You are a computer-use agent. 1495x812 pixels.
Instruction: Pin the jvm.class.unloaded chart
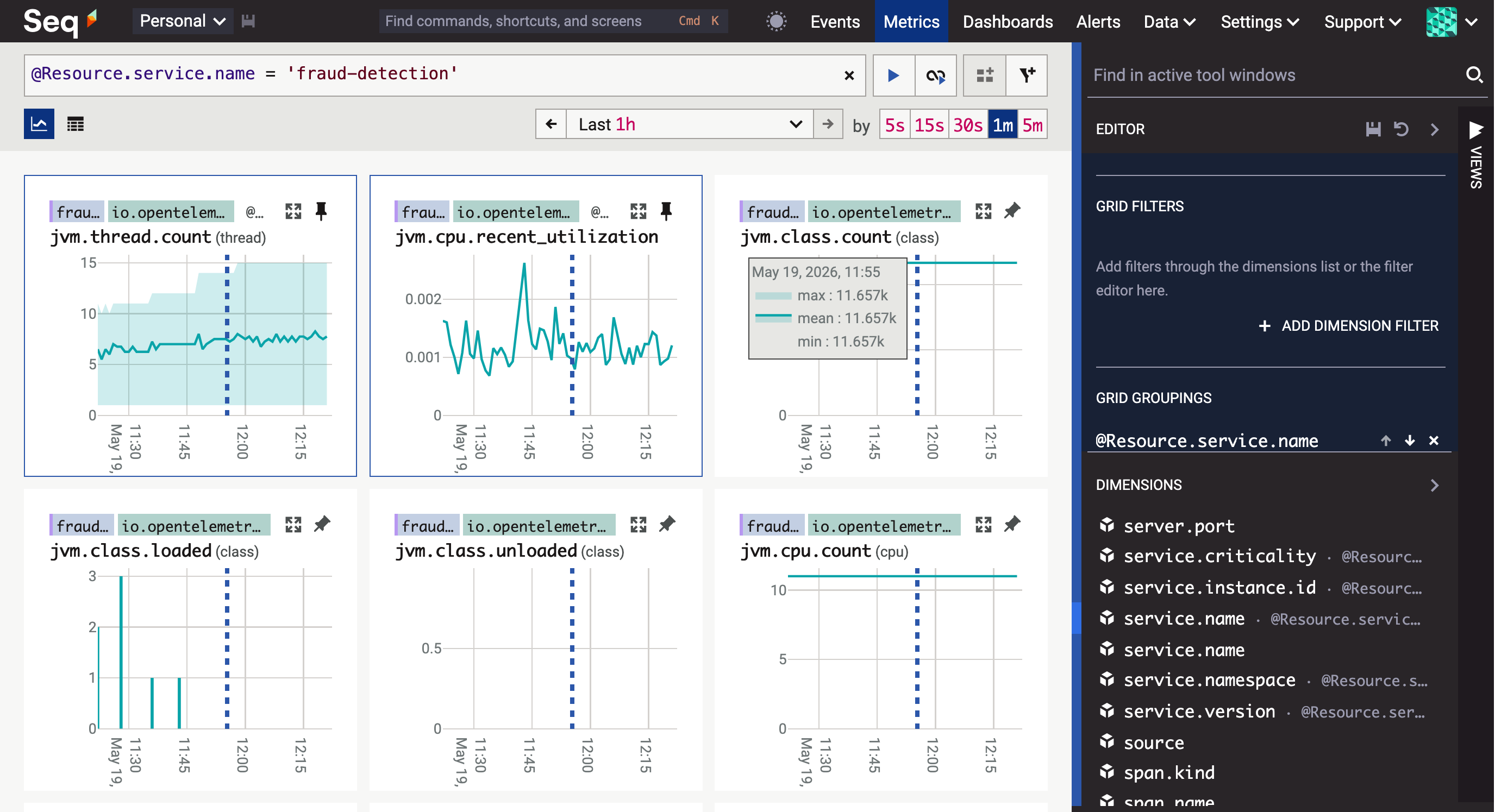(667, 525)
